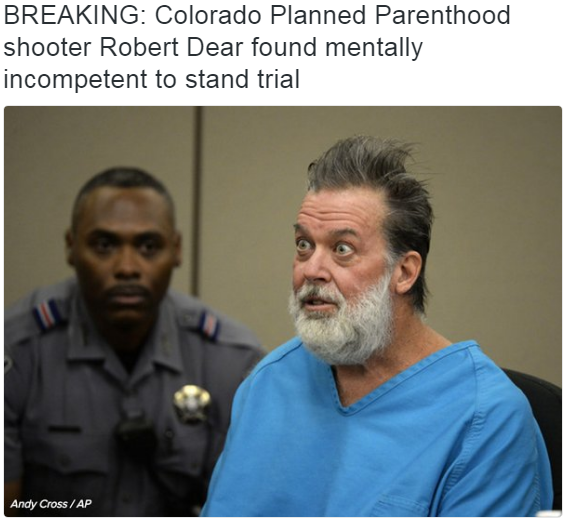Image resolution: width=565 pixels, height=520 pixels.
Task: Click the striped patch on the officer's left shoulder
Action: tap(209, 326)
